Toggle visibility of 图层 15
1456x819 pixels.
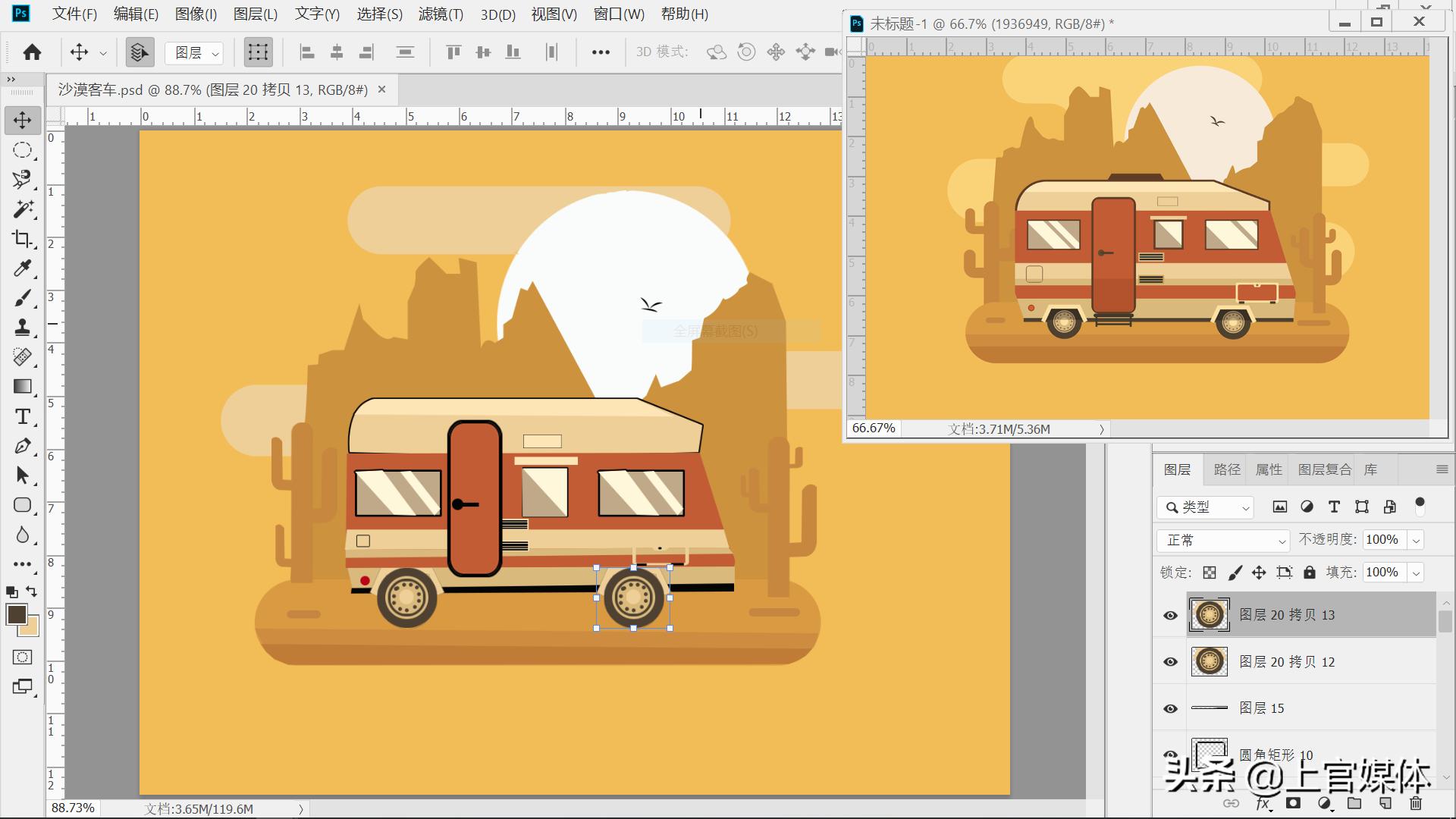click(x=1170, y=708)
